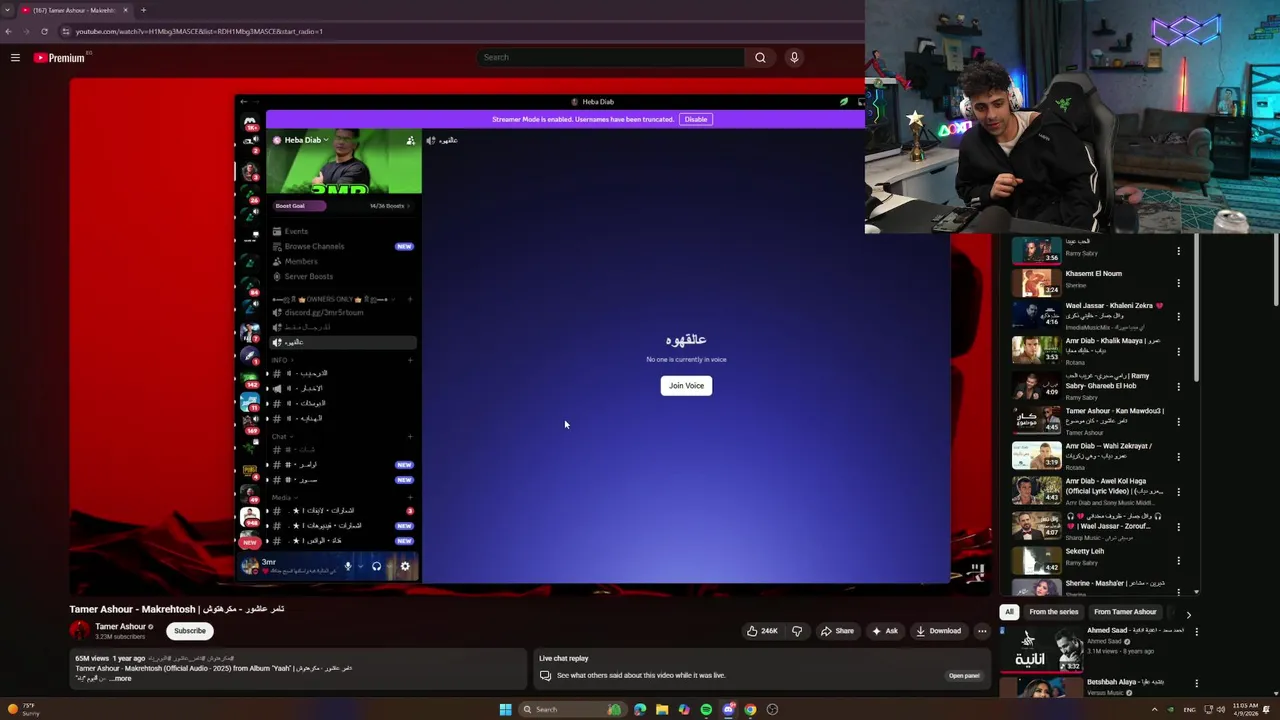Open the YouTube hamburger guide menu
Screen dimensions: 1280x720
[15, 58]
